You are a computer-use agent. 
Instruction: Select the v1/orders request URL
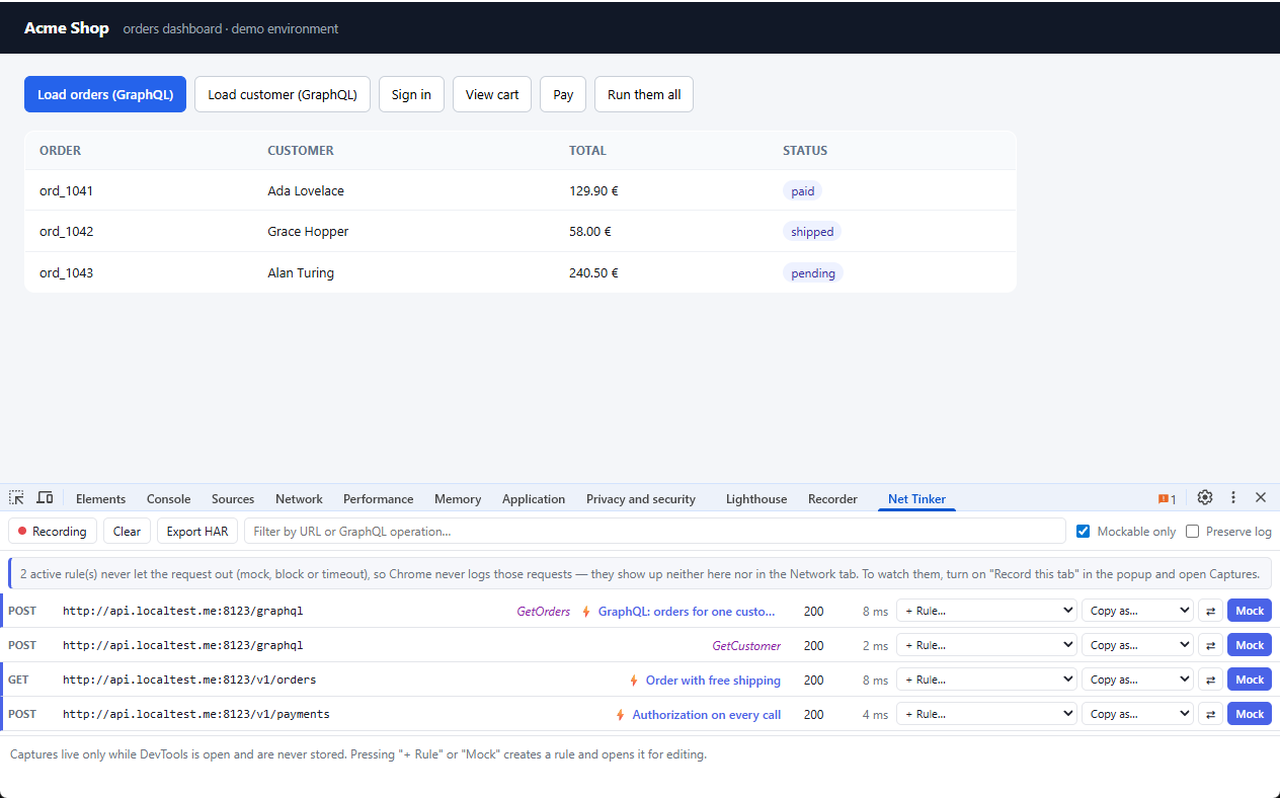point(189,680)
